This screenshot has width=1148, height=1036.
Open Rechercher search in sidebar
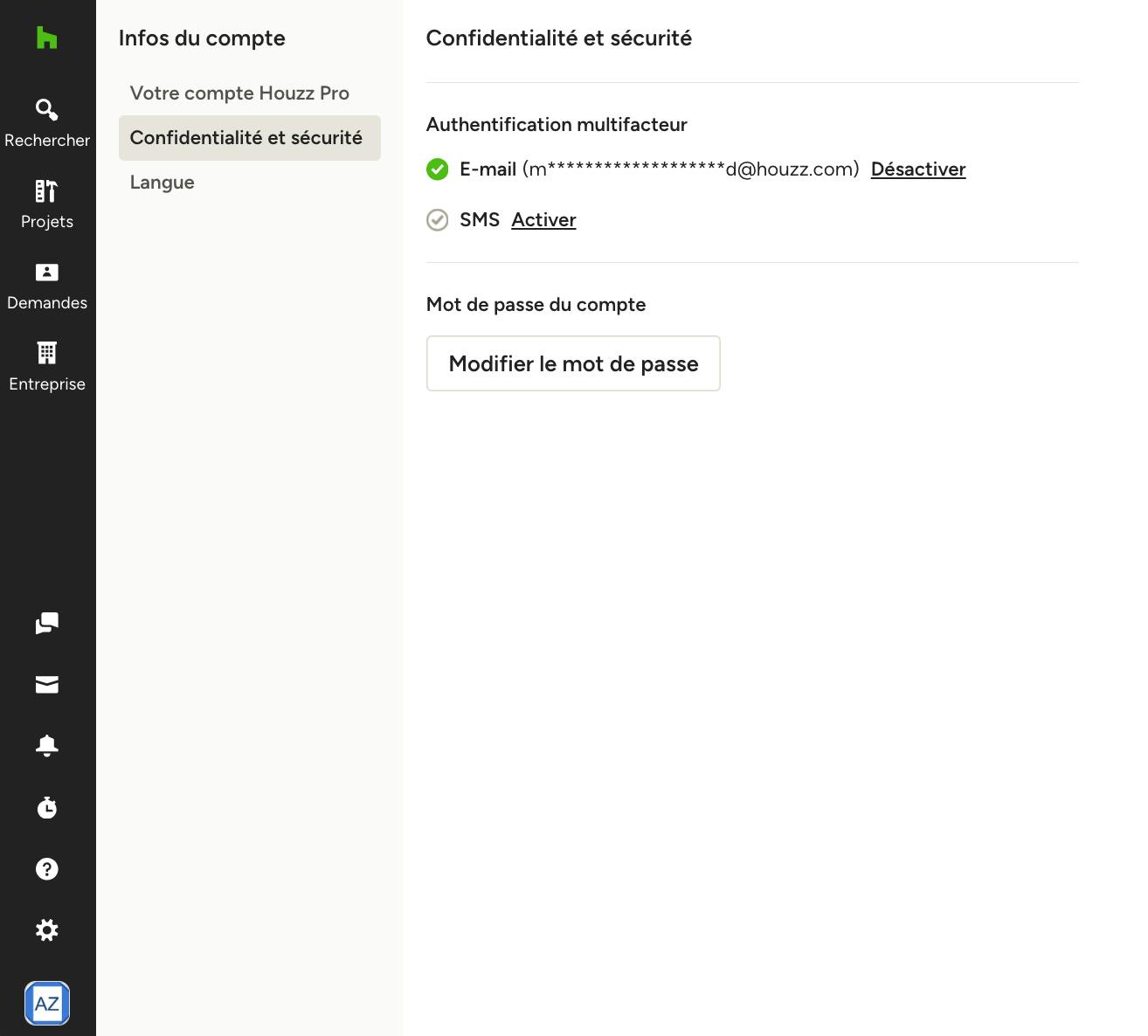point(47,123)
